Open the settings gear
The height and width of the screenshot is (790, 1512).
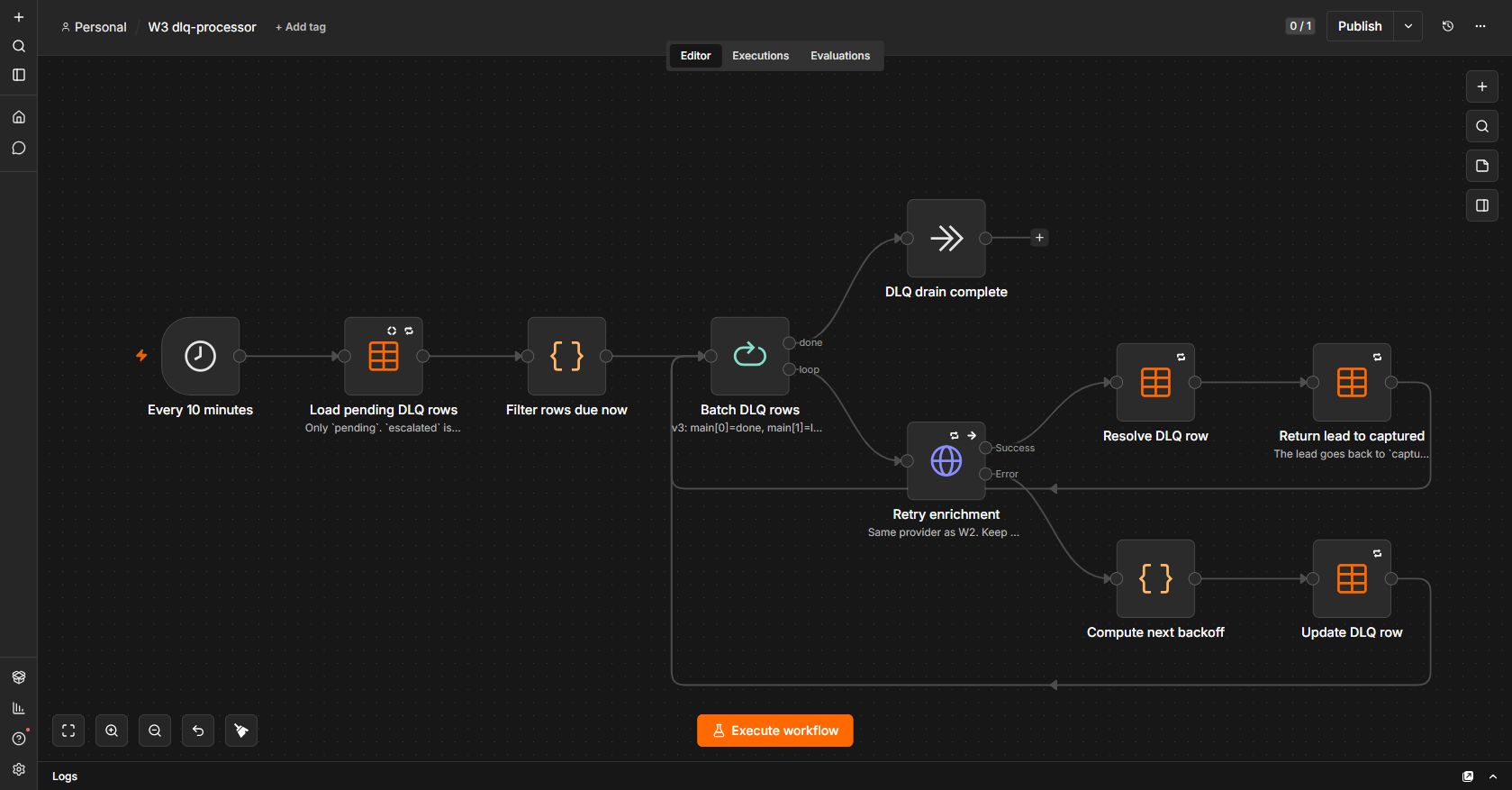click(x=19, y=769)
